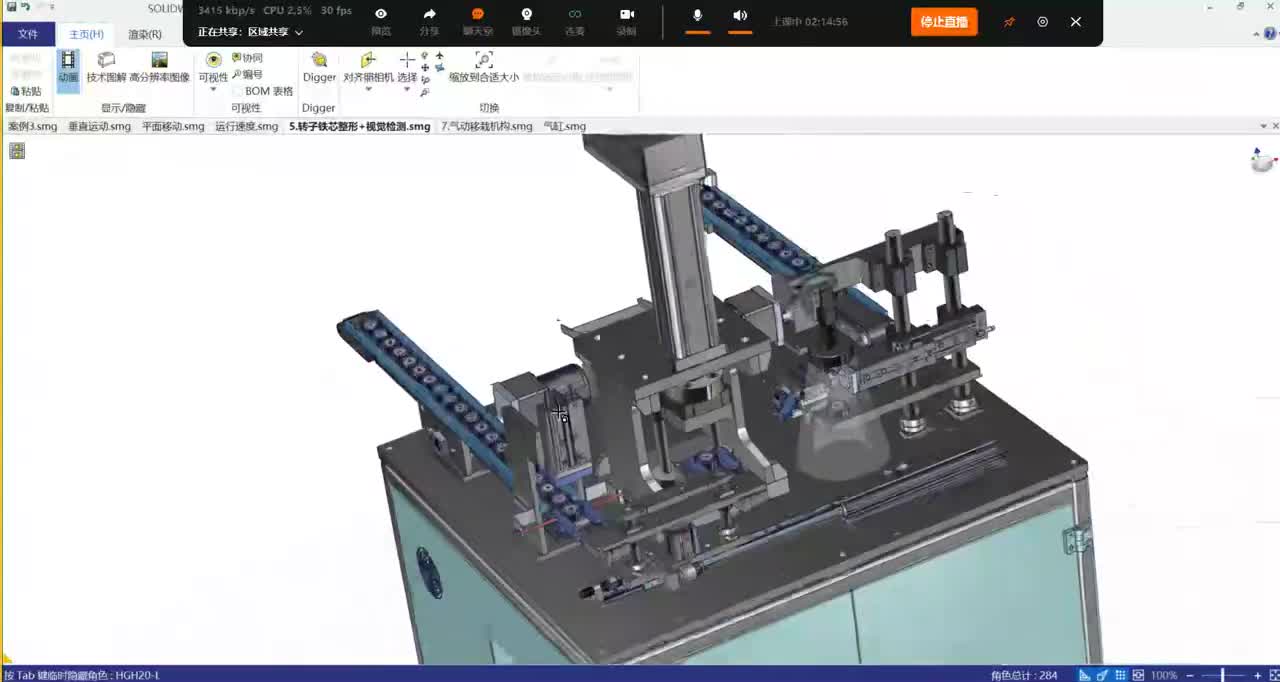This screenshot has height=682, width=1280.
Task: Open the live stream settings icon
Action: [x=1043, y=21]
